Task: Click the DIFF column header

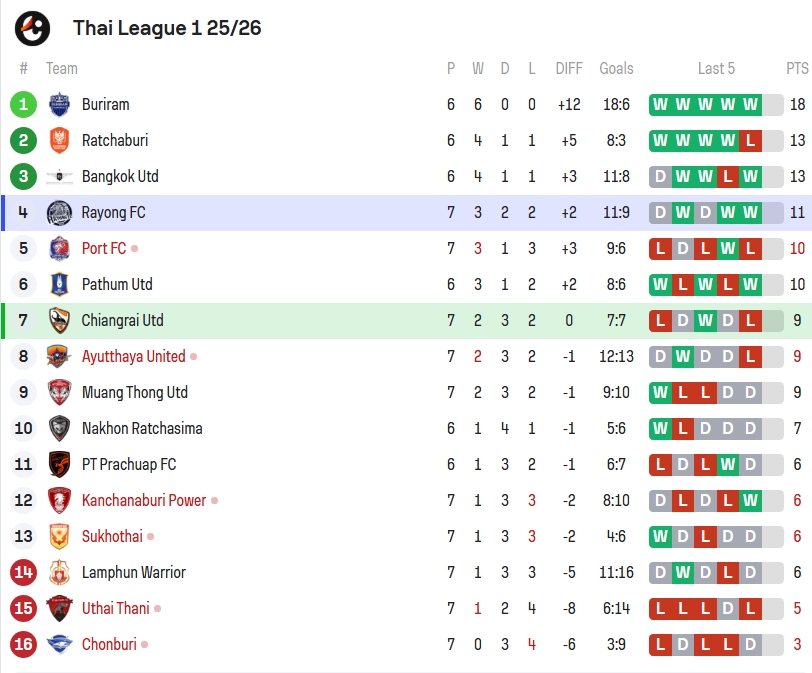Action: (569, 68)
